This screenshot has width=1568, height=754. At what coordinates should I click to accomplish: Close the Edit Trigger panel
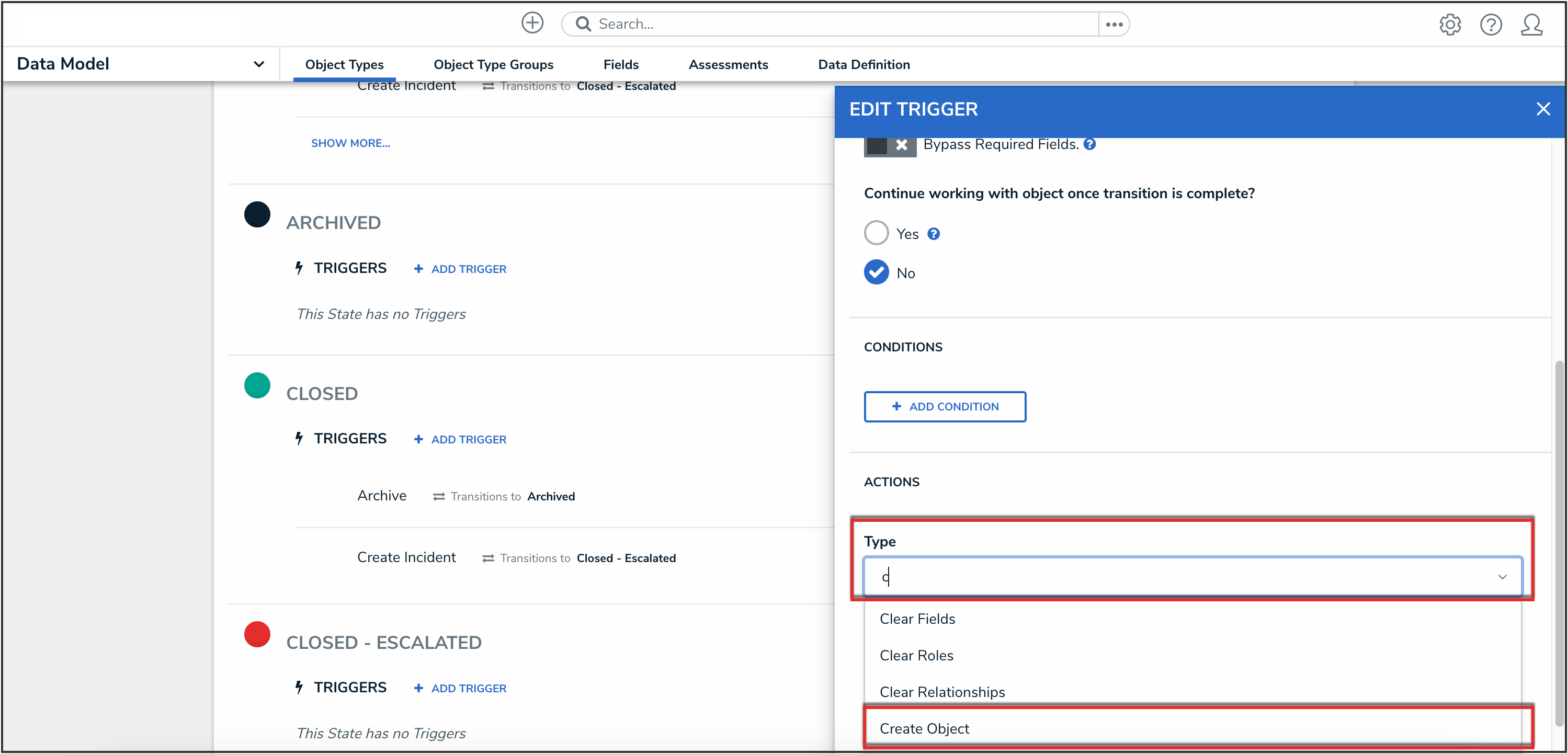pos(1542,109)
